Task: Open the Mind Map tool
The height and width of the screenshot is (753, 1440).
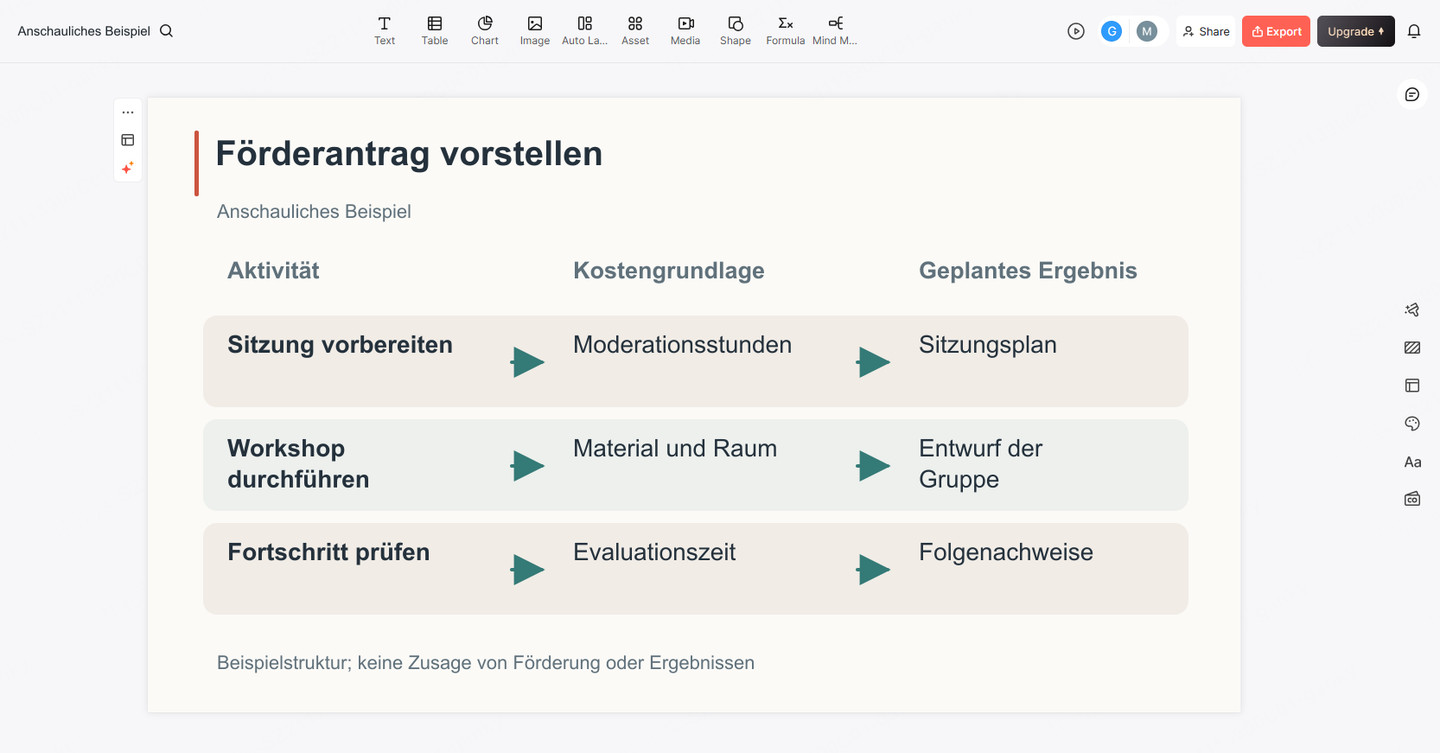Action: coord(835,31)
